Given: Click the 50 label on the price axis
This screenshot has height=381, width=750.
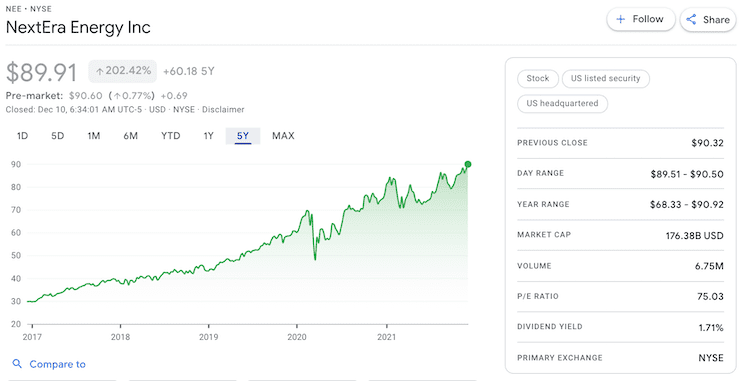Looking at the screenshot, I should [x=16, y=255].
